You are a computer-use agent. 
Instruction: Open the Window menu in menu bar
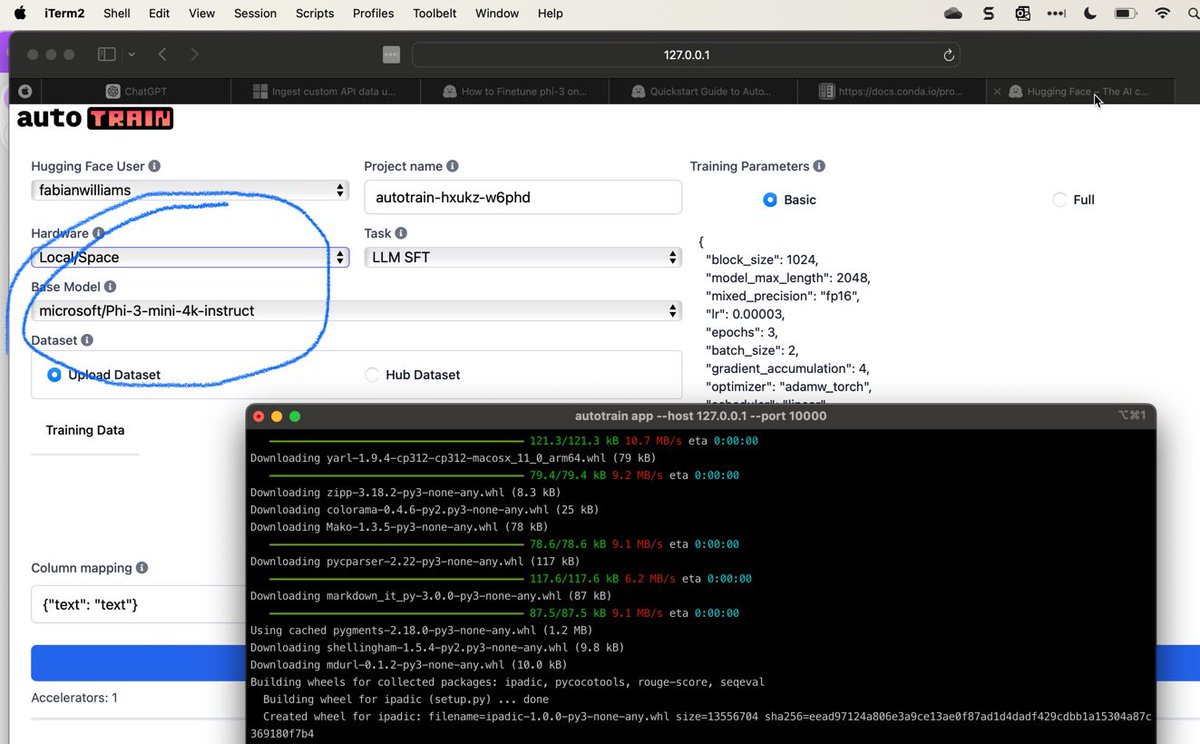(497, 13)
